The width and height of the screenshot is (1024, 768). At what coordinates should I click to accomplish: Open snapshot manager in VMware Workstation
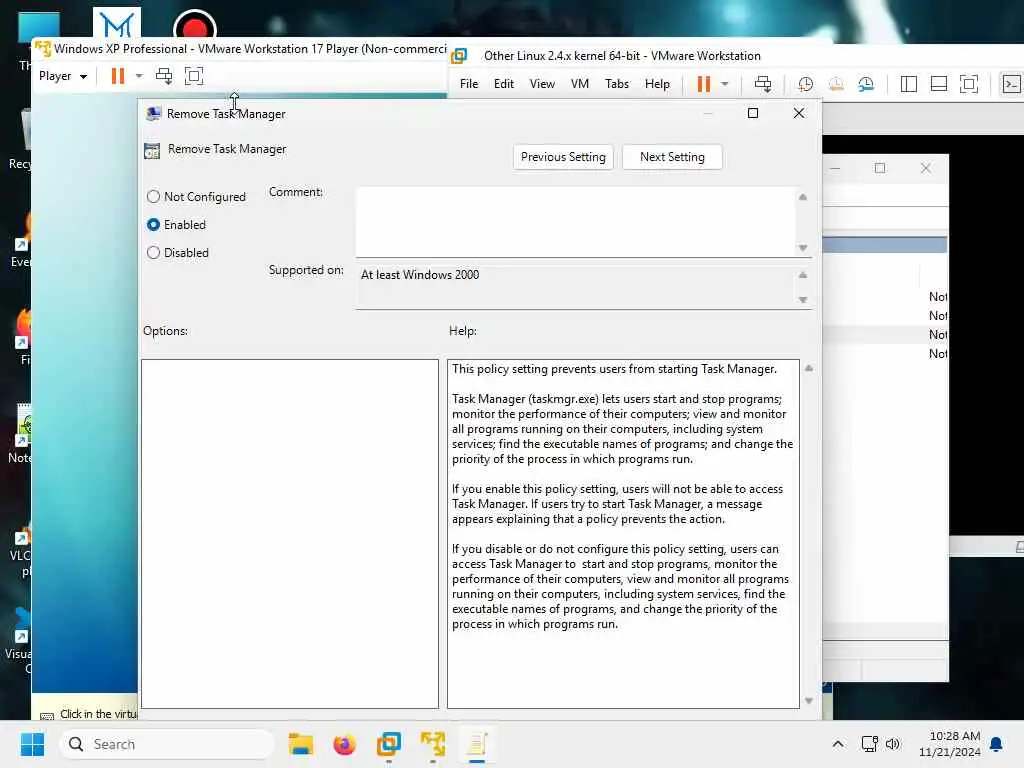click(866, 84)
